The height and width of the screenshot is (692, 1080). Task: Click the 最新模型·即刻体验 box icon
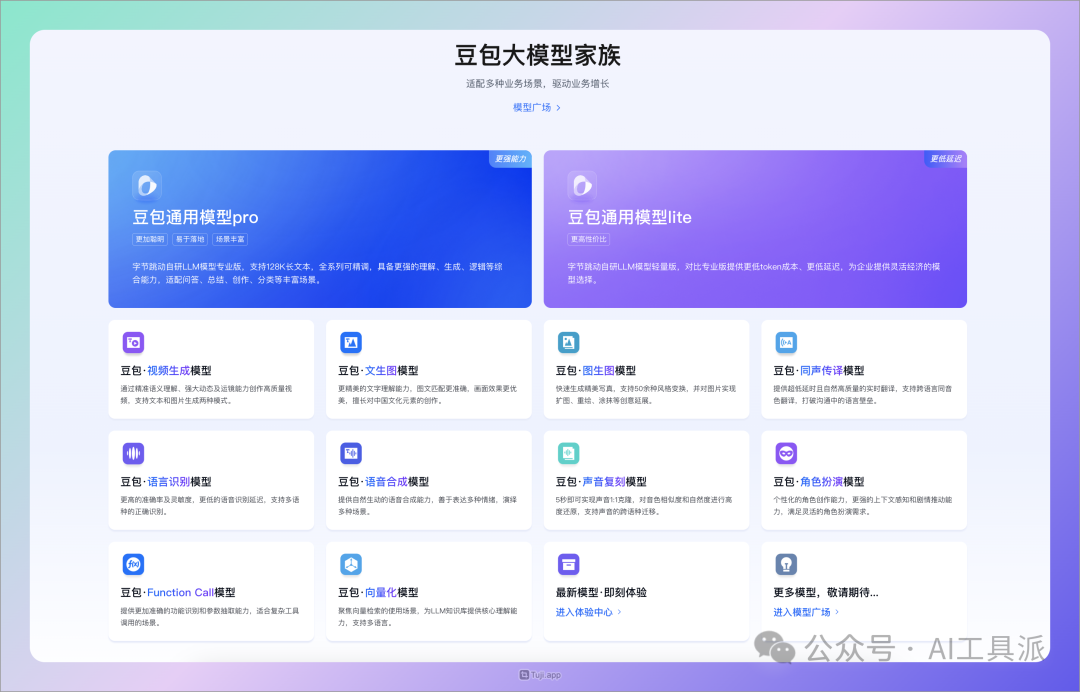(x=568, y=564)
